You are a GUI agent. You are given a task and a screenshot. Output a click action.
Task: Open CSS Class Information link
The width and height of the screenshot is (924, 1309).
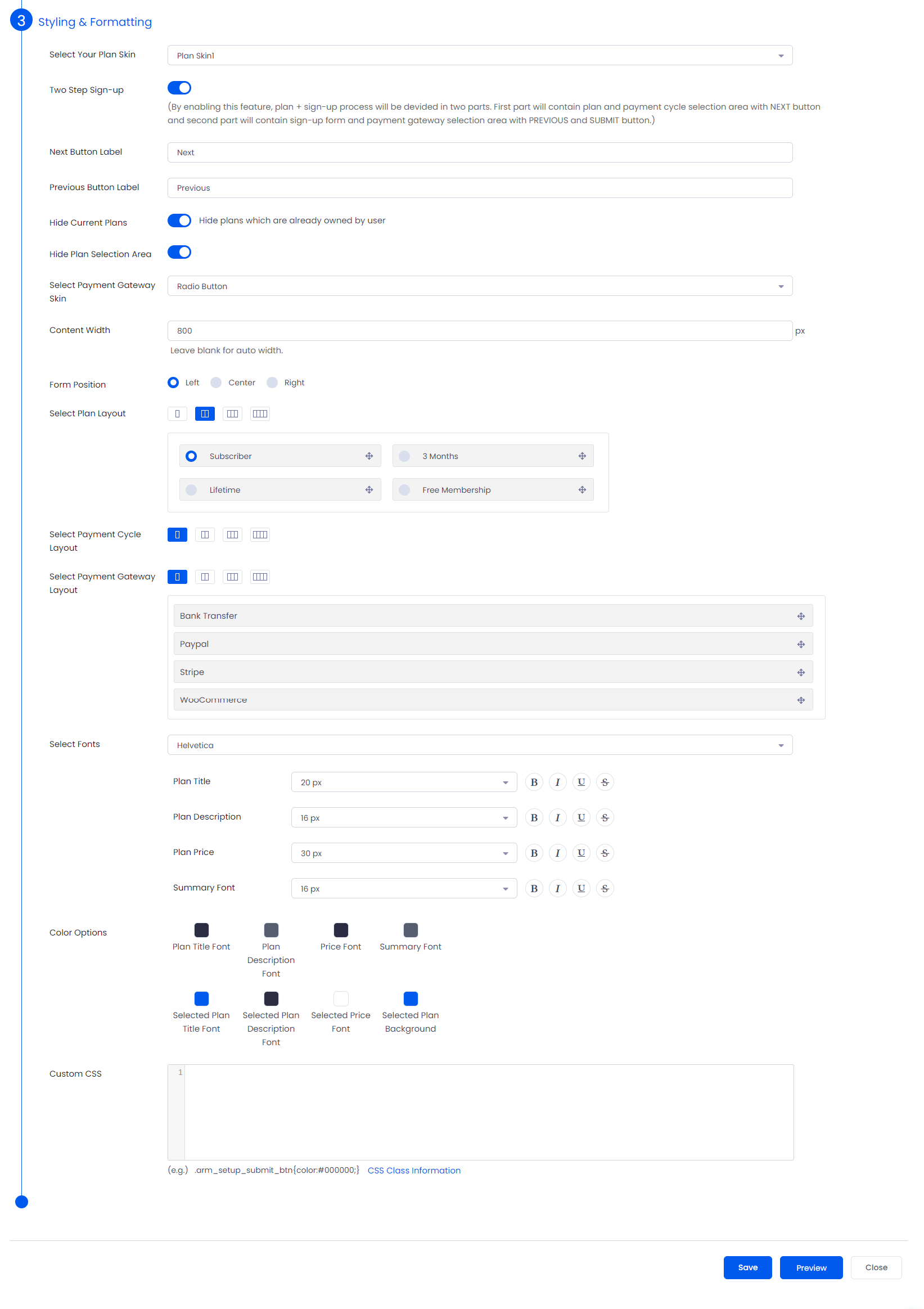point(414,1171)
